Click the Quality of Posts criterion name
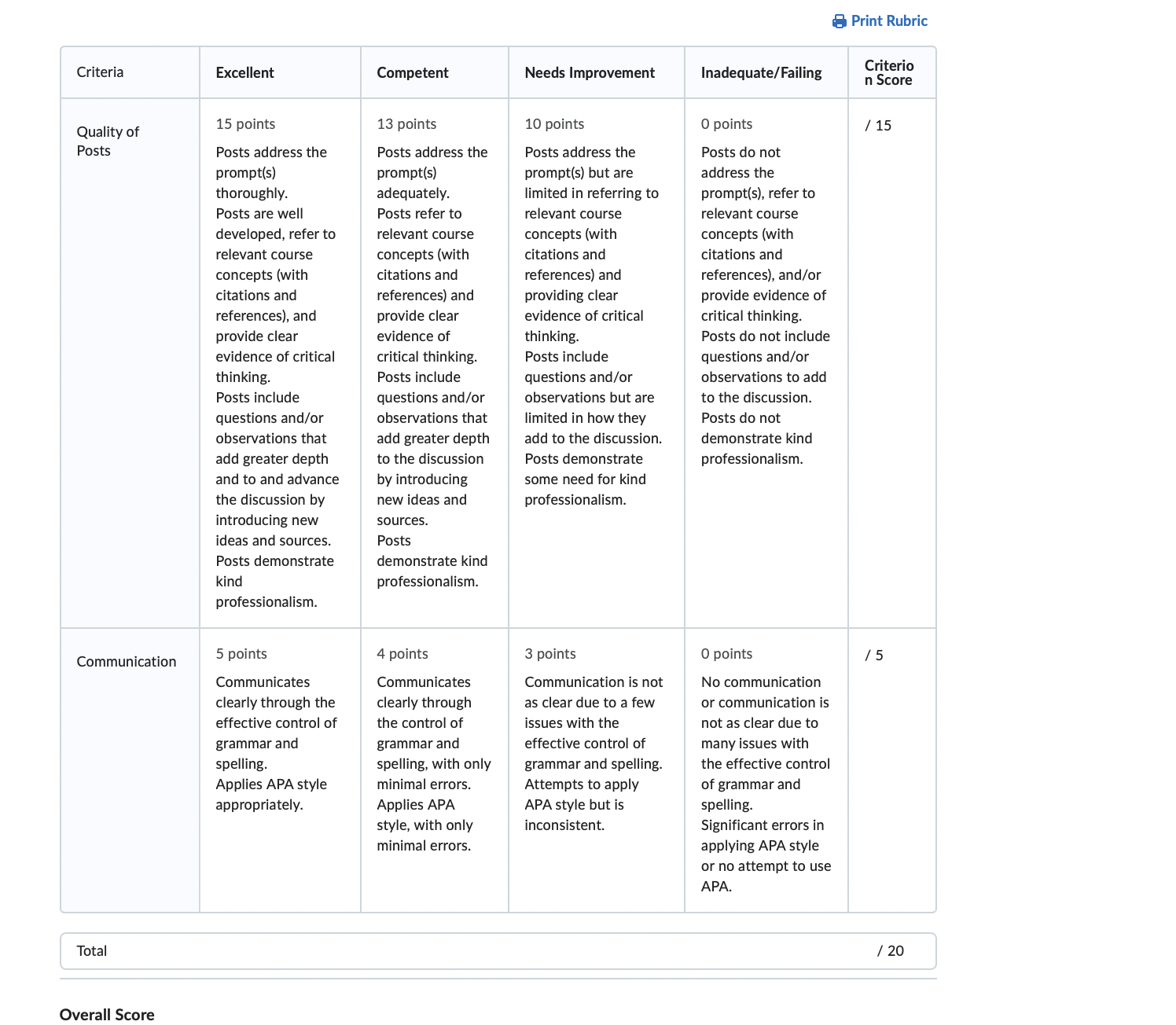This screenshot has width=1176, height=1025. pos(108,141)
